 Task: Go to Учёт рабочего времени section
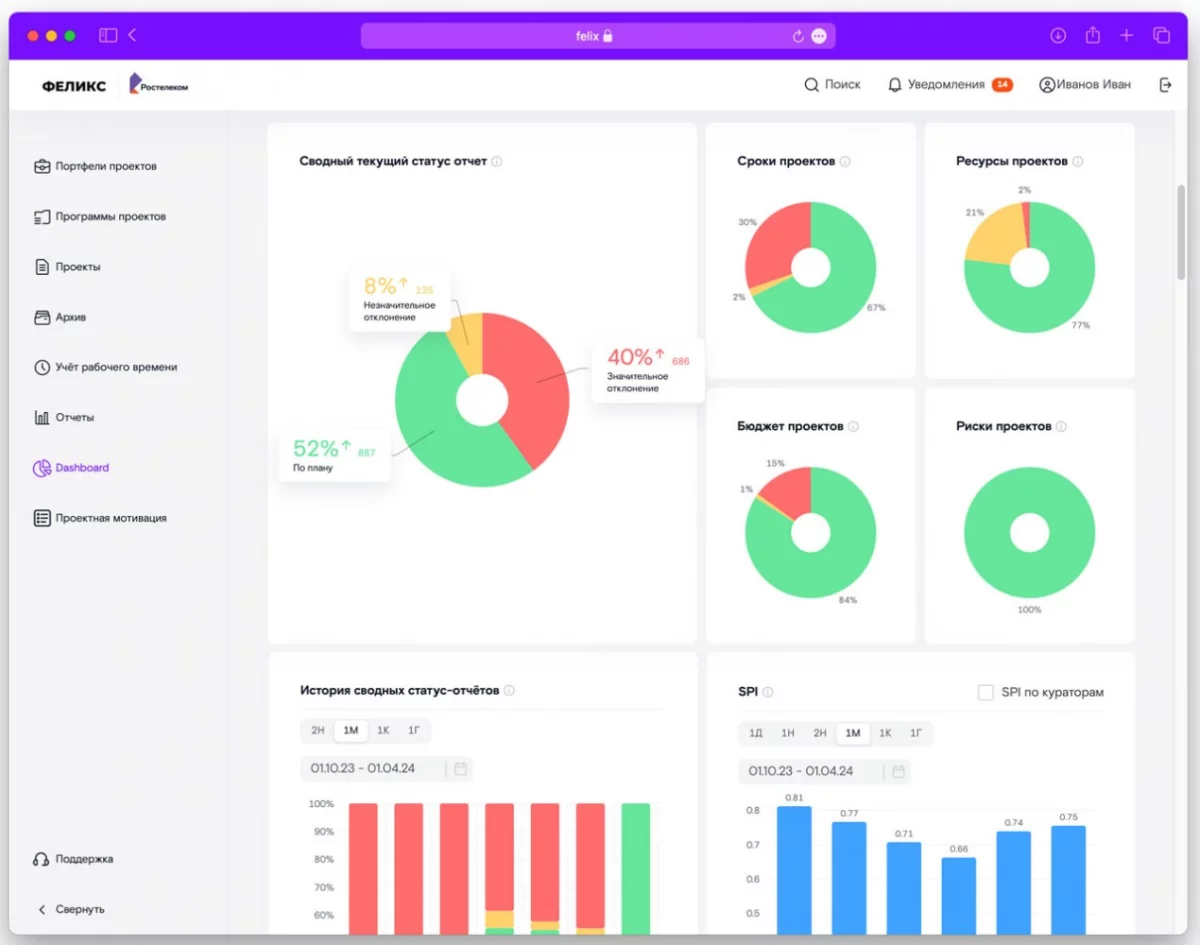(115, 367)
